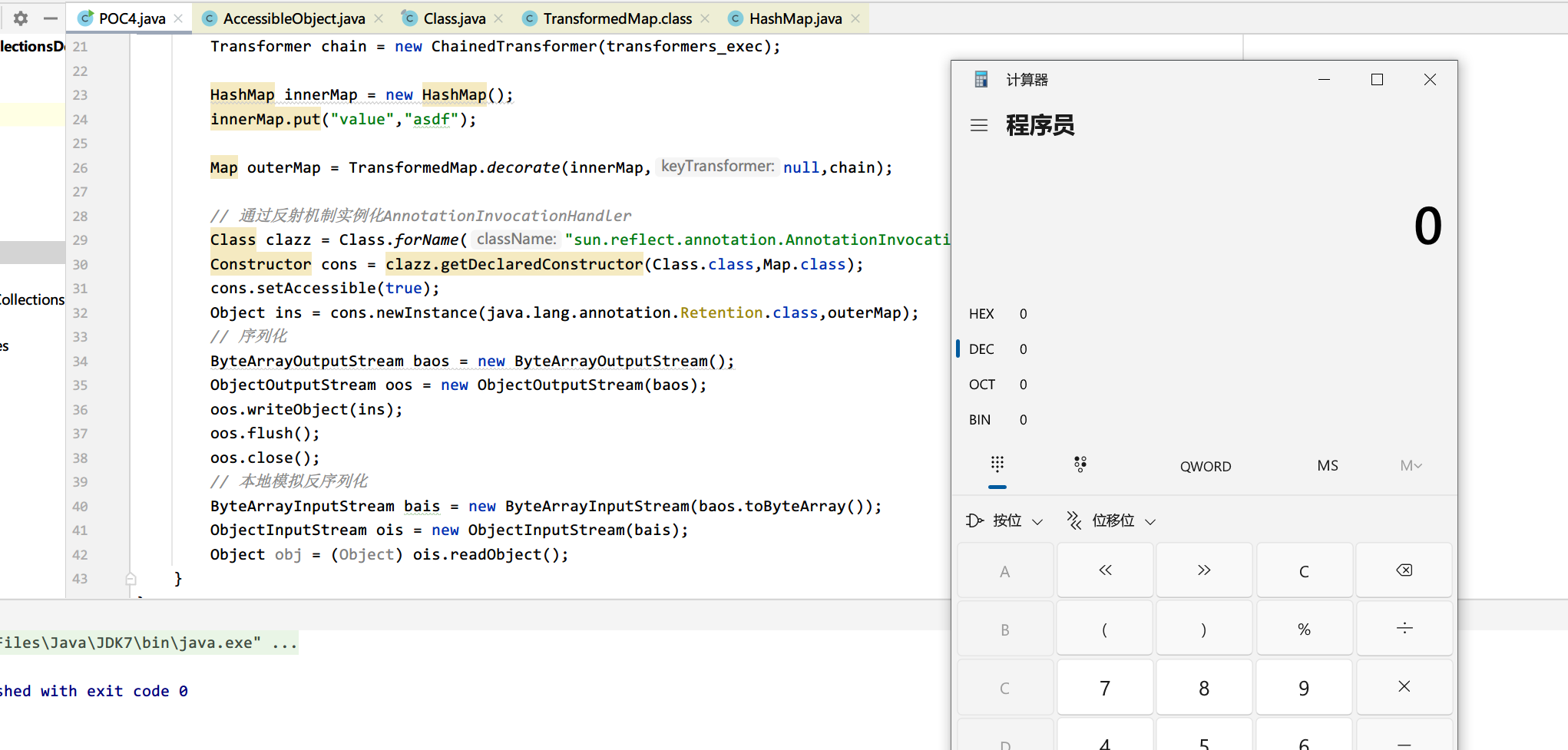Click the "asdf" string on line 24

432,119
